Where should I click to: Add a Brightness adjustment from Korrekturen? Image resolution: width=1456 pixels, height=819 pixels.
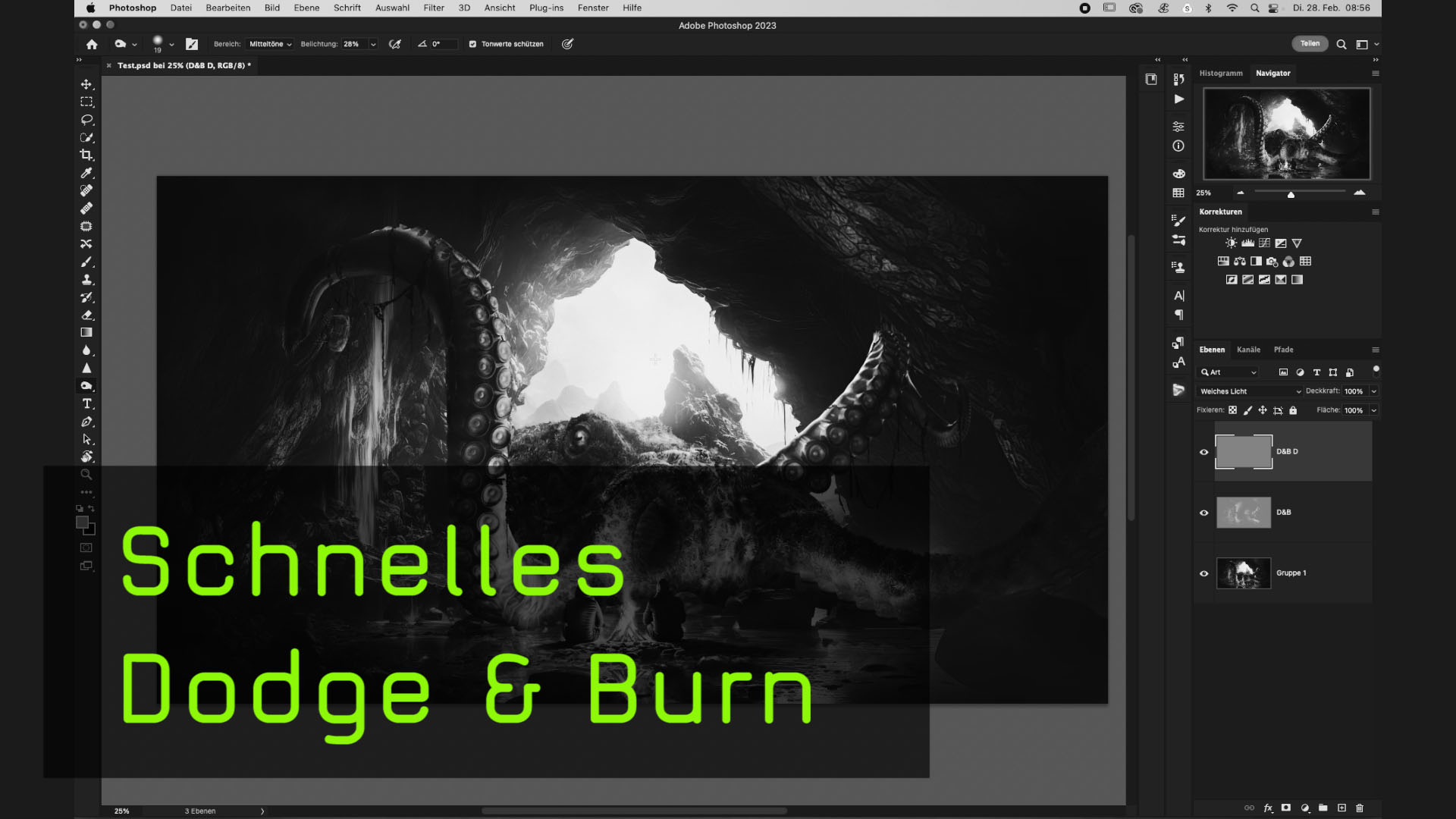click(x=1230, y=243)
